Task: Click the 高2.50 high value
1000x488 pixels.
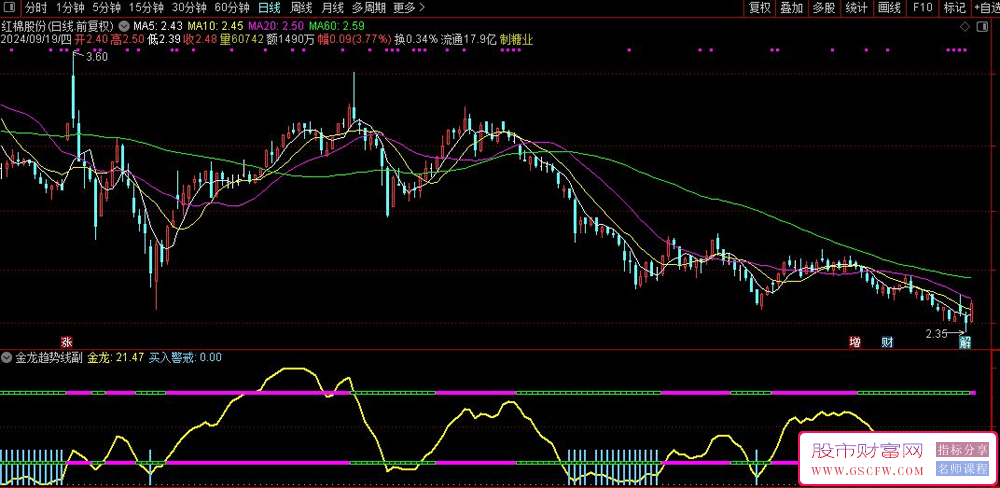Action: tap(126, 40)
